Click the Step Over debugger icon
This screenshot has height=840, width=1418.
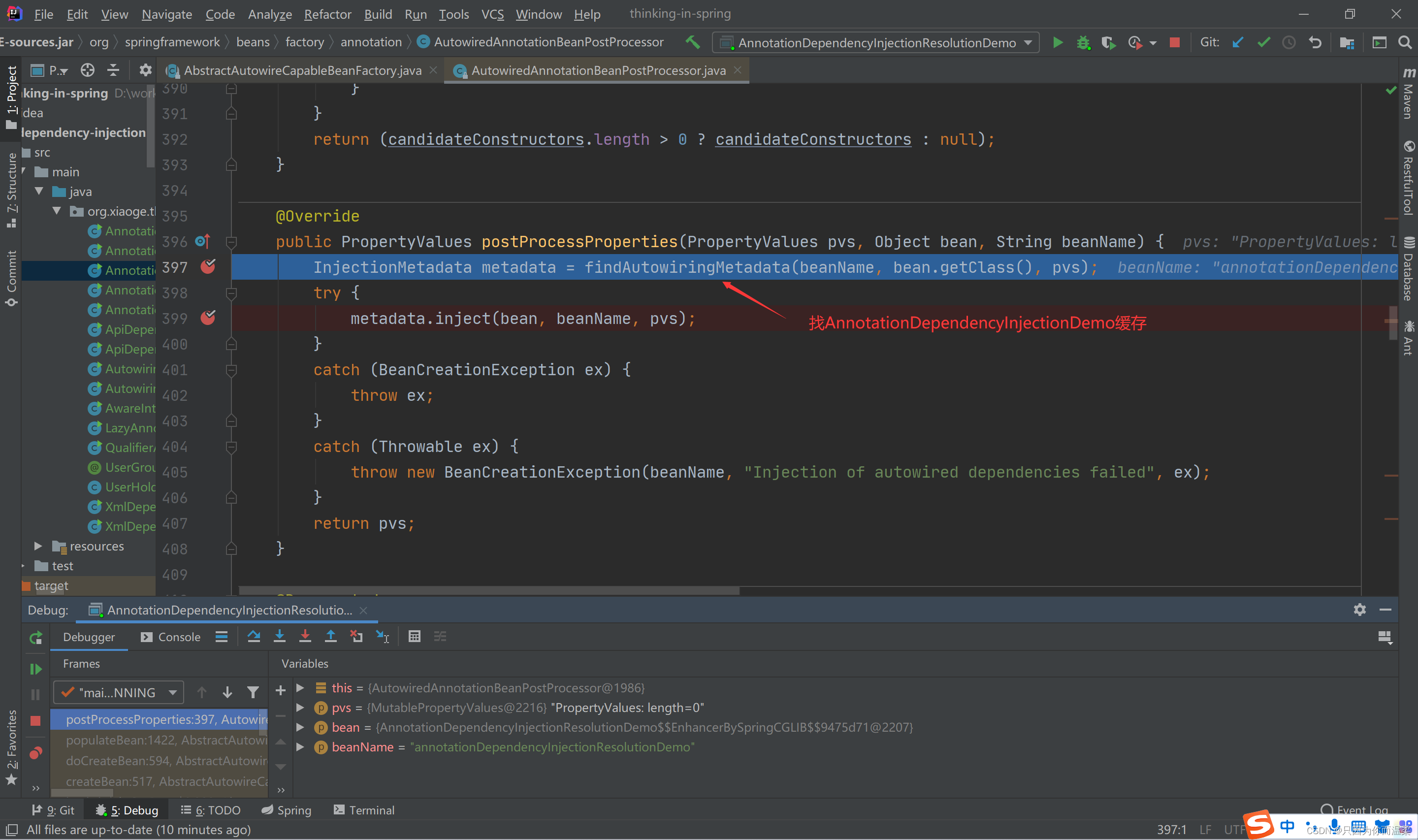coord(254,636)
